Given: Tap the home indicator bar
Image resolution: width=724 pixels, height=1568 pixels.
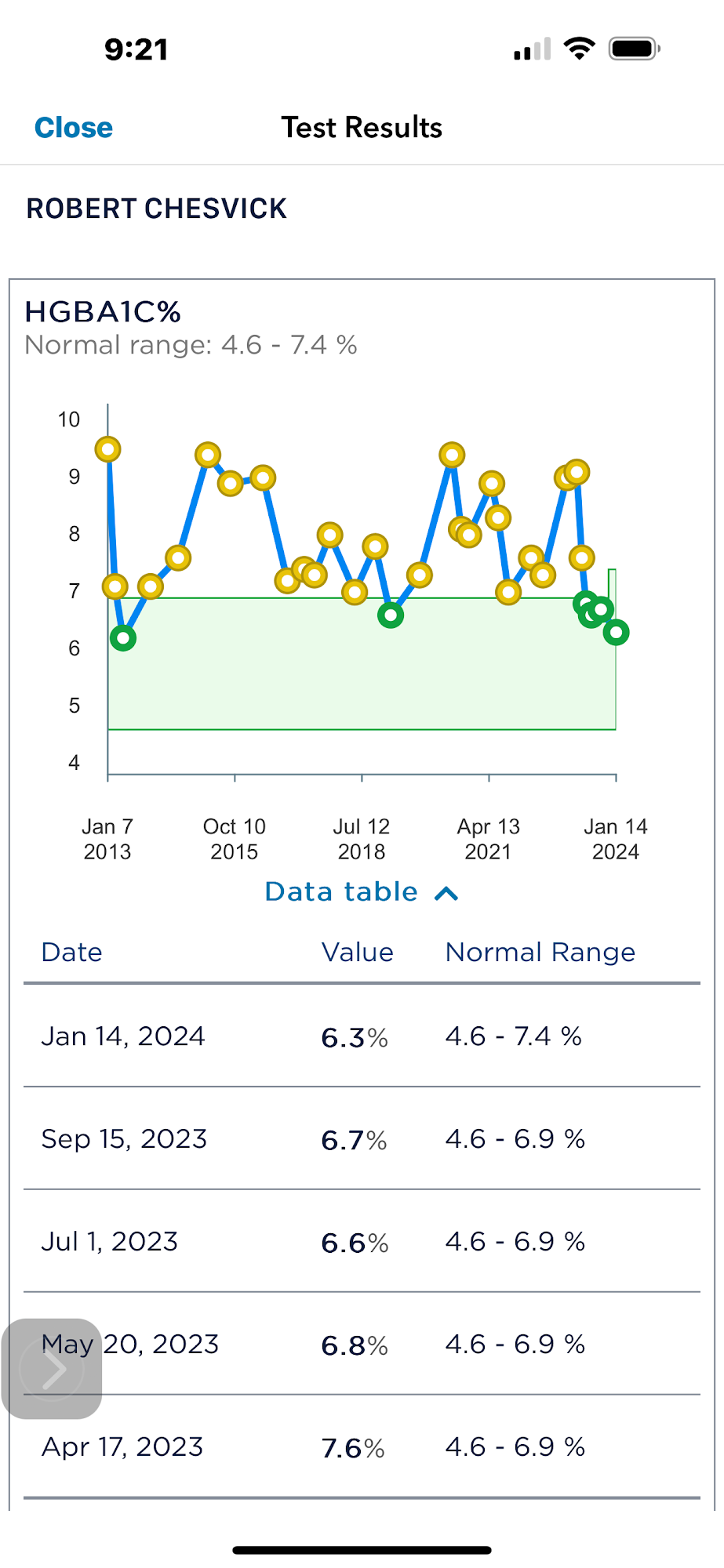Looking at the screenshot, I should (362, 1550).
